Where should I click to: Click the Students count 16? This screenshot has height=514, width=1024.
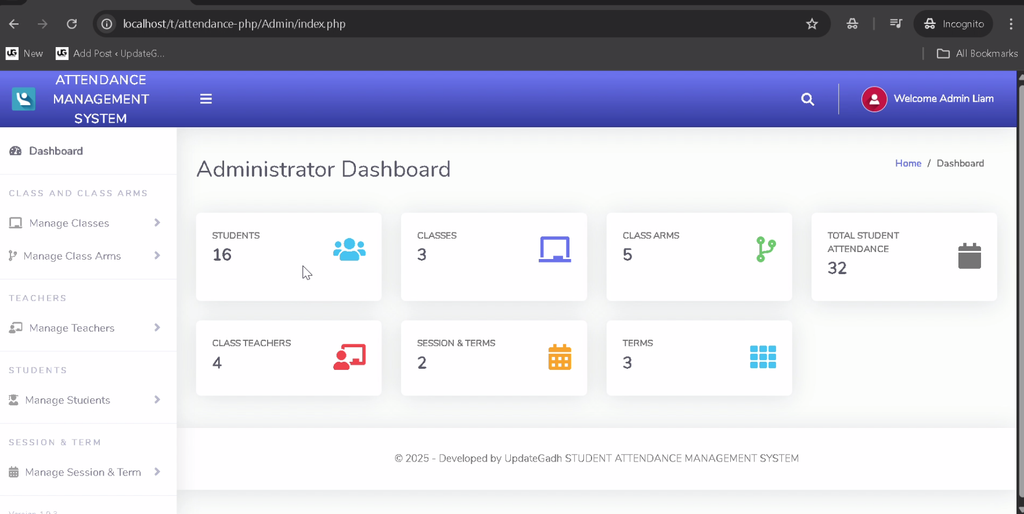pos(222,255)
